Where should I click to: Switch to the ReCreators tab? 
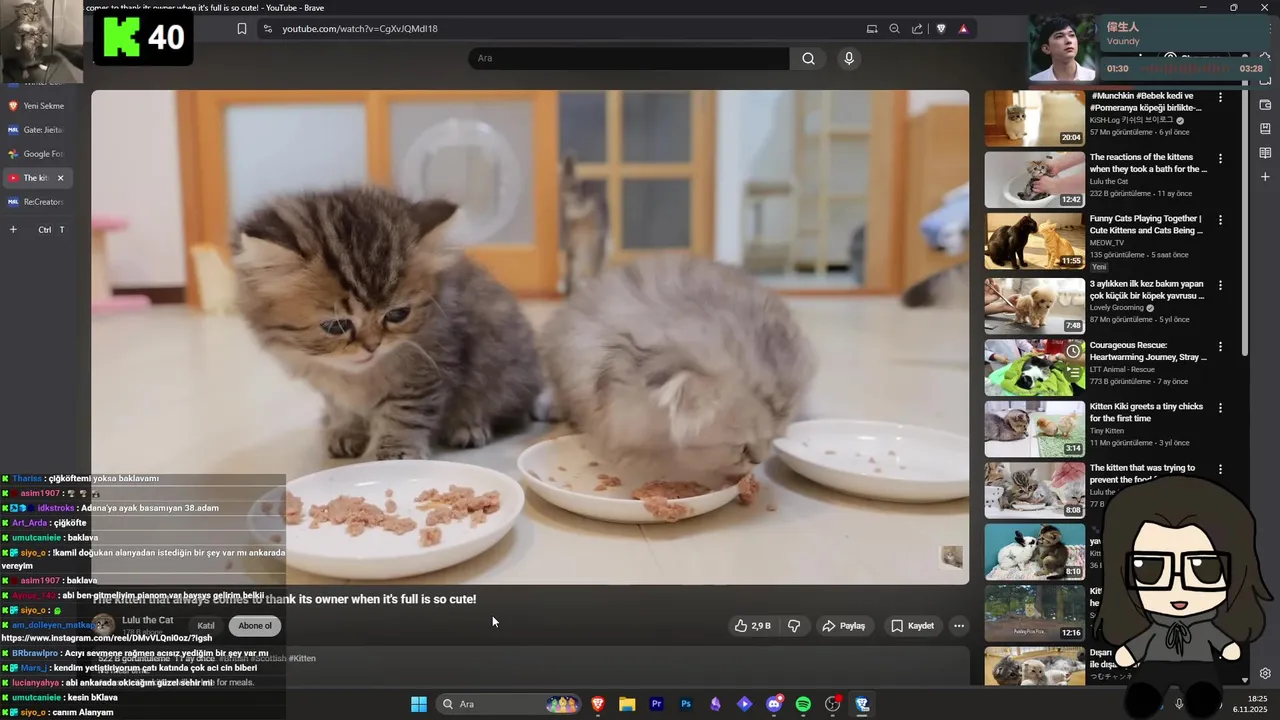coord(36,202)
